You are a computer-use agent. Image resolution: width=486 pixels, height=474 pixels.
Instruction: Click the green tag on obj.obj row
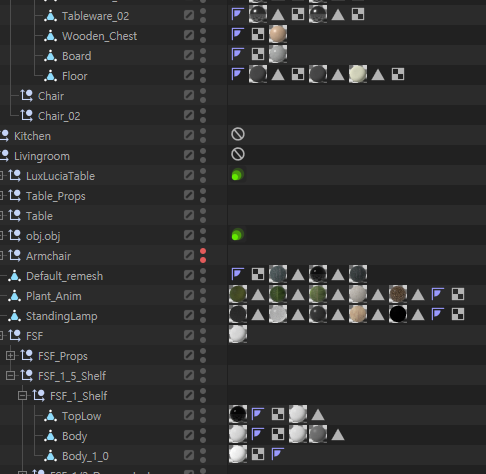(238, 235)
